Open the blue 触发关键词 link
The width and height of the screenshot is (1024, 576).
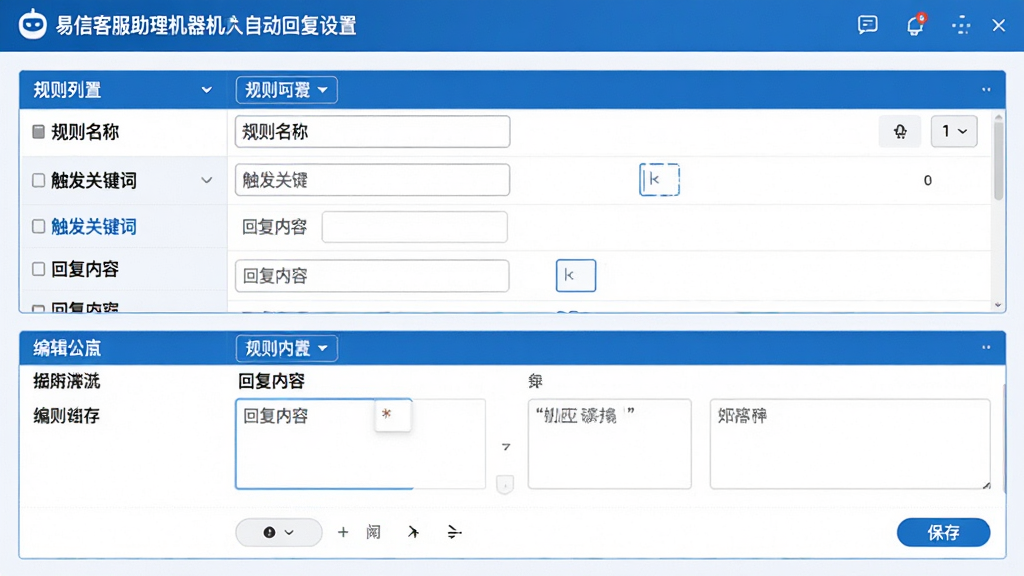[94, 227]
